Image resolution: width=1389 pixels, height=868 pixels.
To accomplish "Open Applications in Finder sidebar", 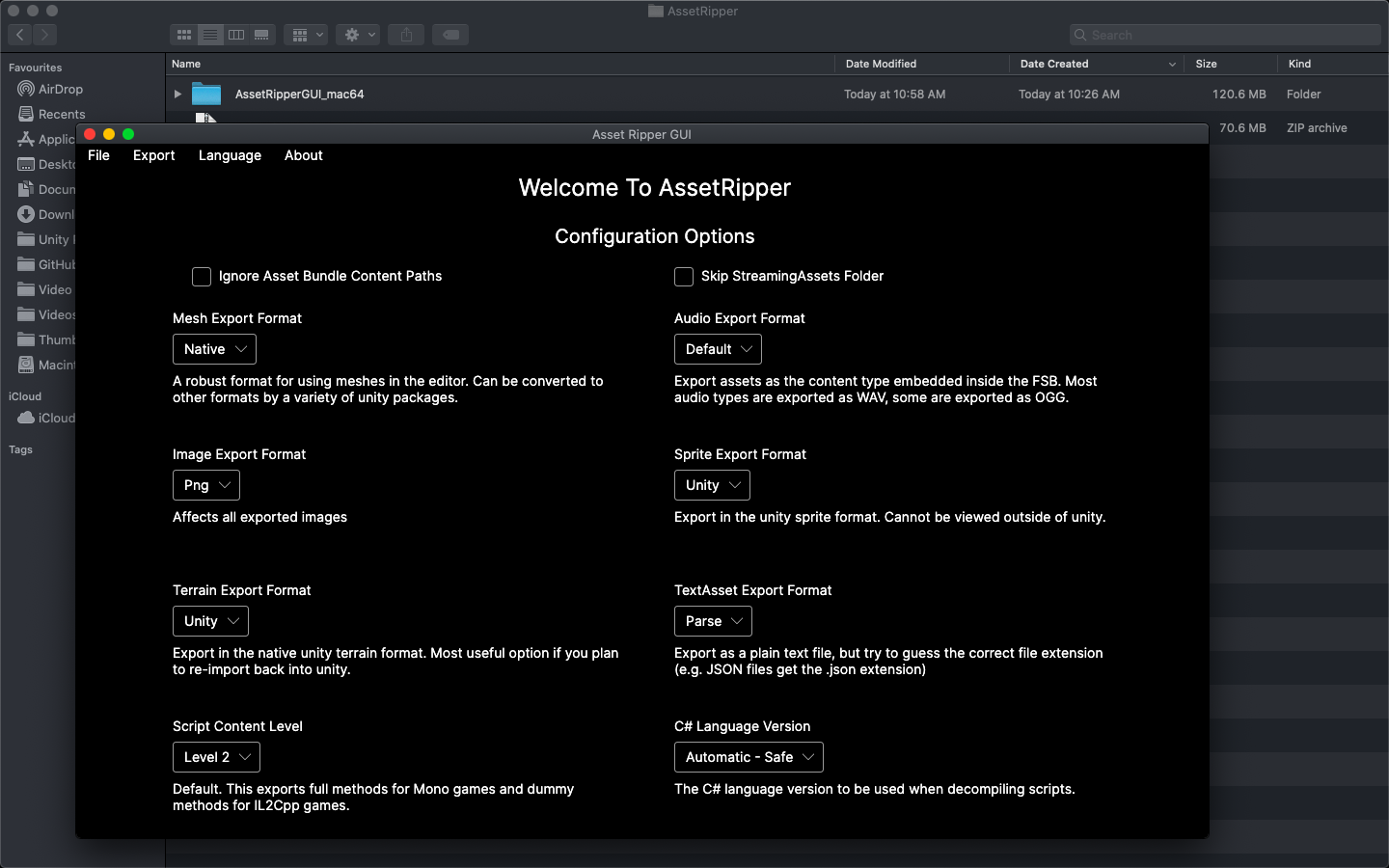I will [45, 139].
